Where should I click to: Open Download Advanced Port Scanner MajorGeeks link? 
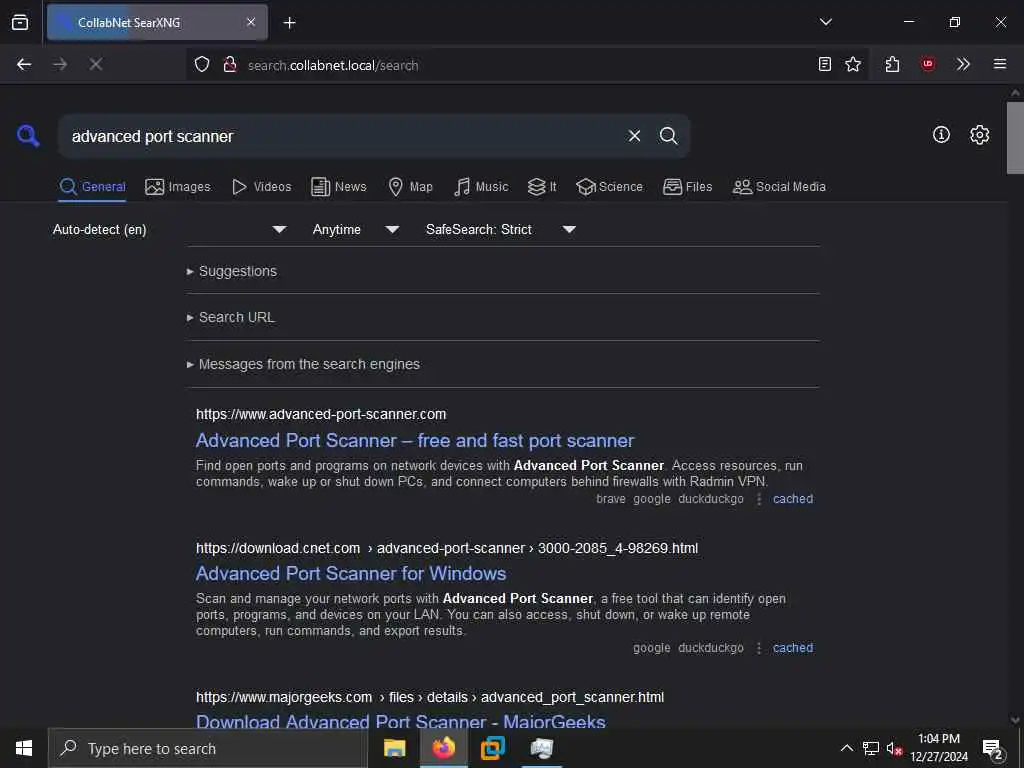[x=400, y=722]
